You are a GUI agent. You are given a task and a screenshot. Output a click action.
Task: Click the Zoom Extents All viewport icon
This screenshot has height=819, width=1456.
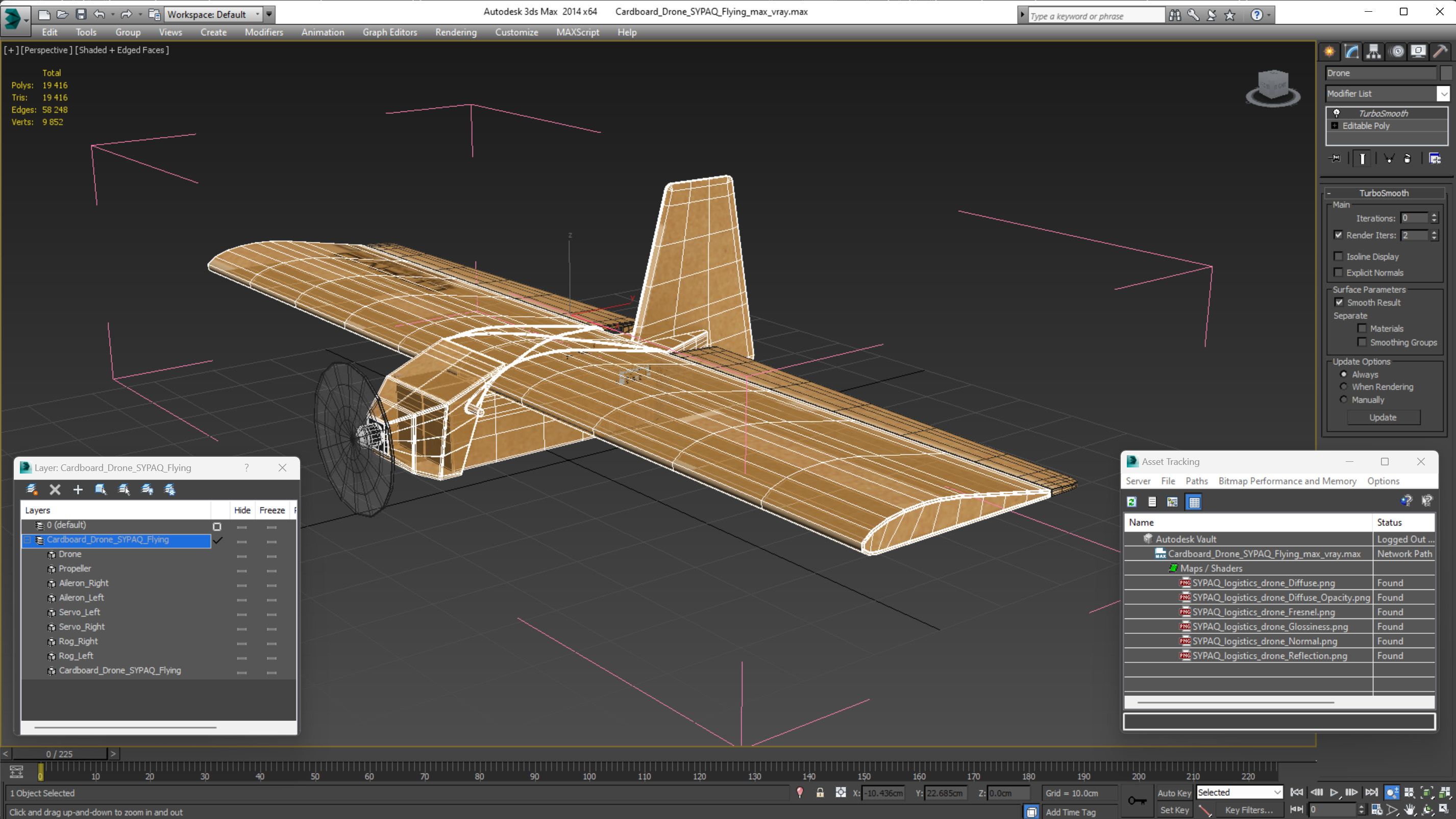click(1445, 792)
